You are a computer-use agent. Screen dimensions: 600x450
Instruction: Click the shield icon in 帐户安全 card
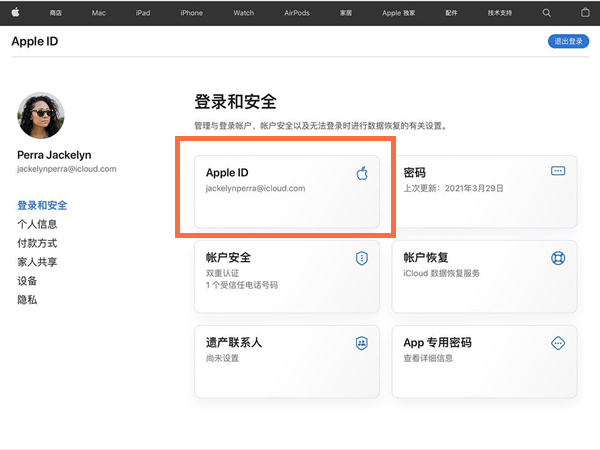pyautogui.click(x=362, y=258)
